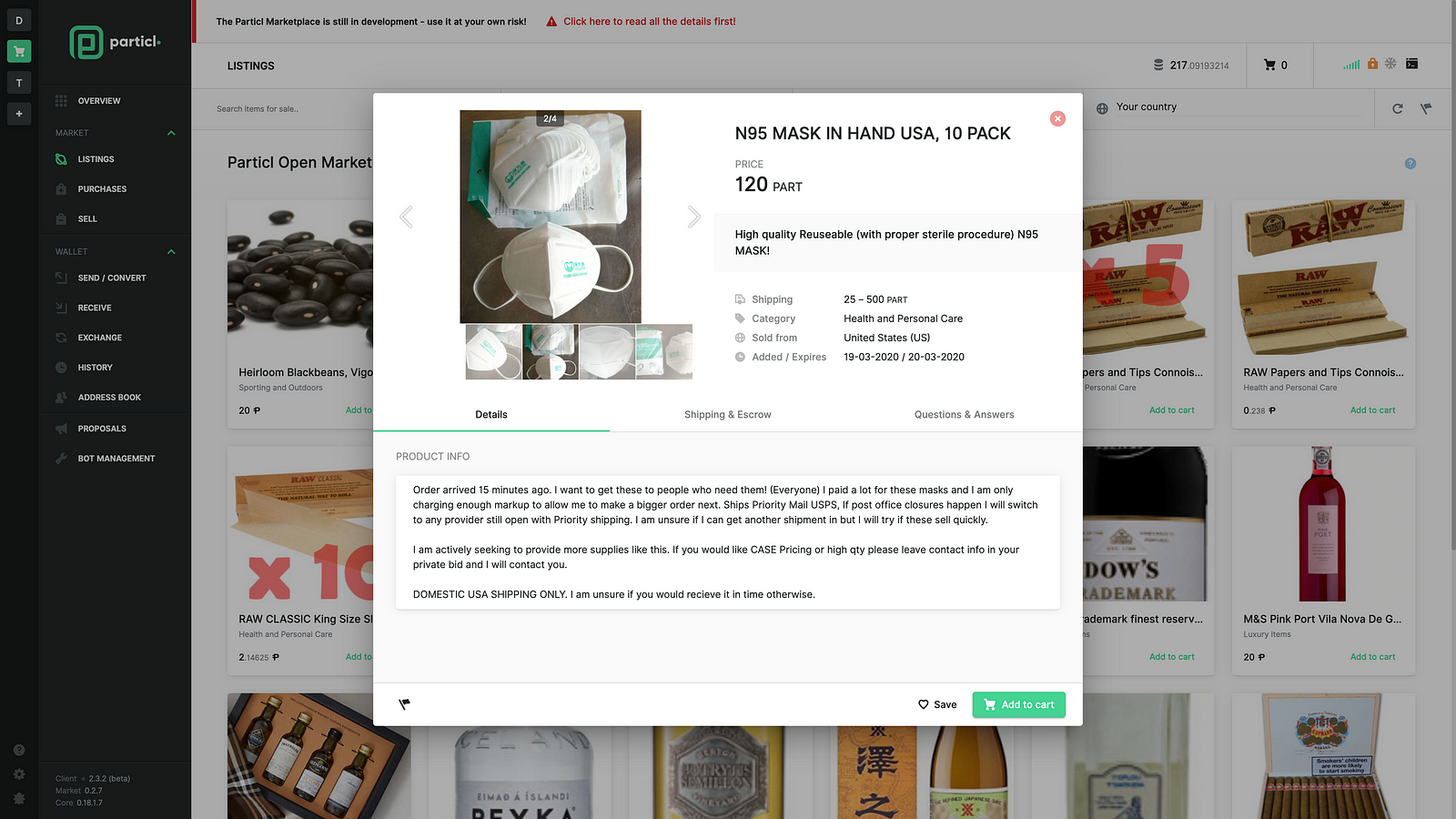Click the wallet lock status icon
The height and width of the screenshot is (819, 1456).
click(1372, 64)
